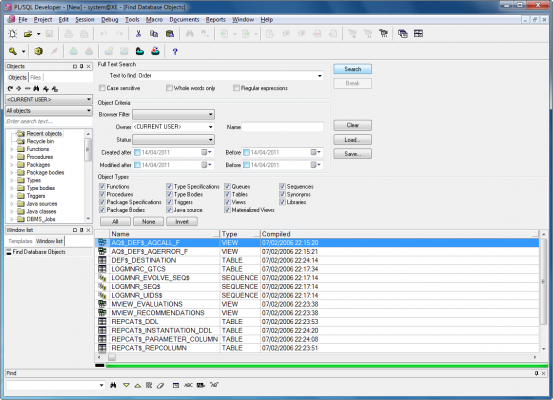The height and width of the screenshot is (400, 553).
Task: Click the horizontal scrollbar under results list
Action: [317, 357]
